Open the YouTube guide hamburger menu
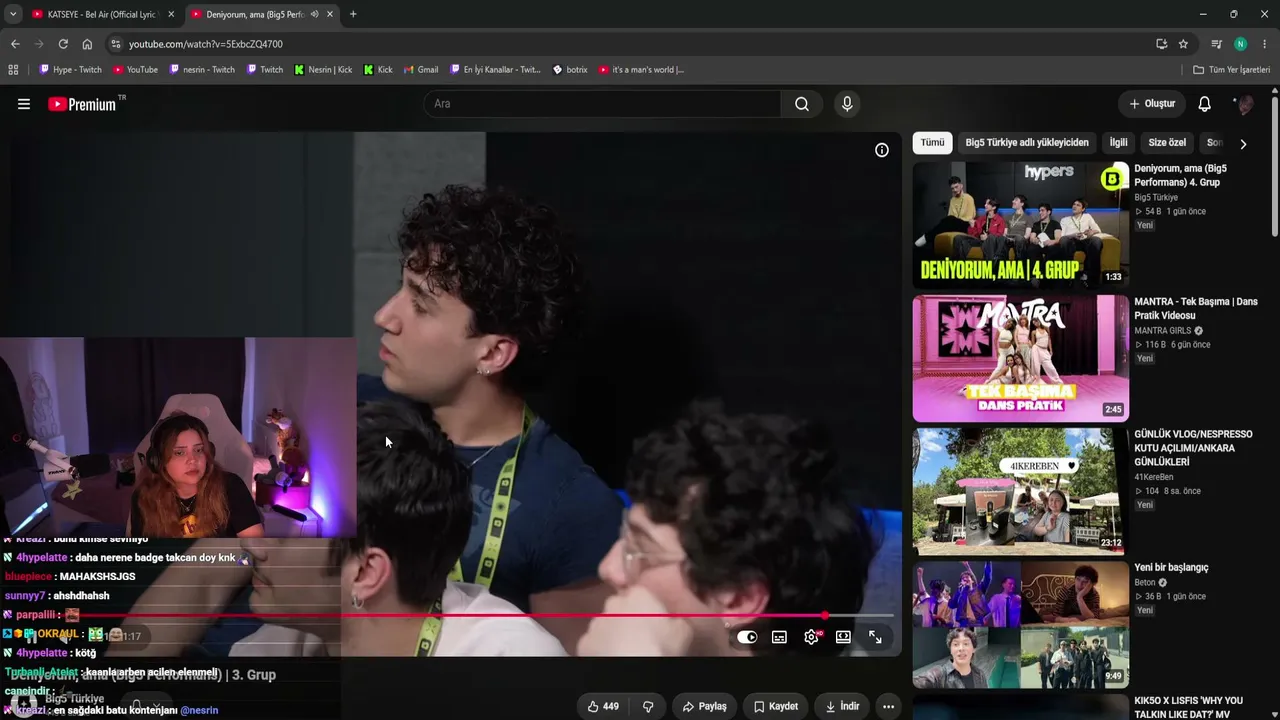The image size is (1280, 720). (x=24, y=104)
